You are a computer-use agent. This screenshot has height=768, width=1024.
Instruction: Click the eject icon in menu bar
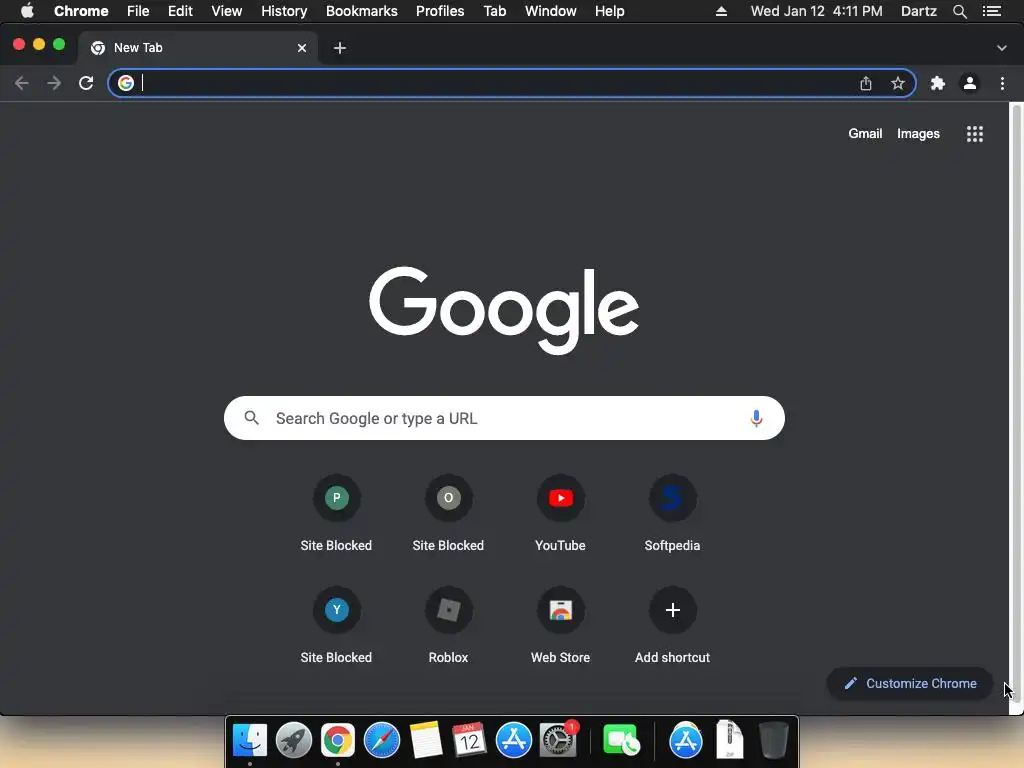tap(722, 11)
